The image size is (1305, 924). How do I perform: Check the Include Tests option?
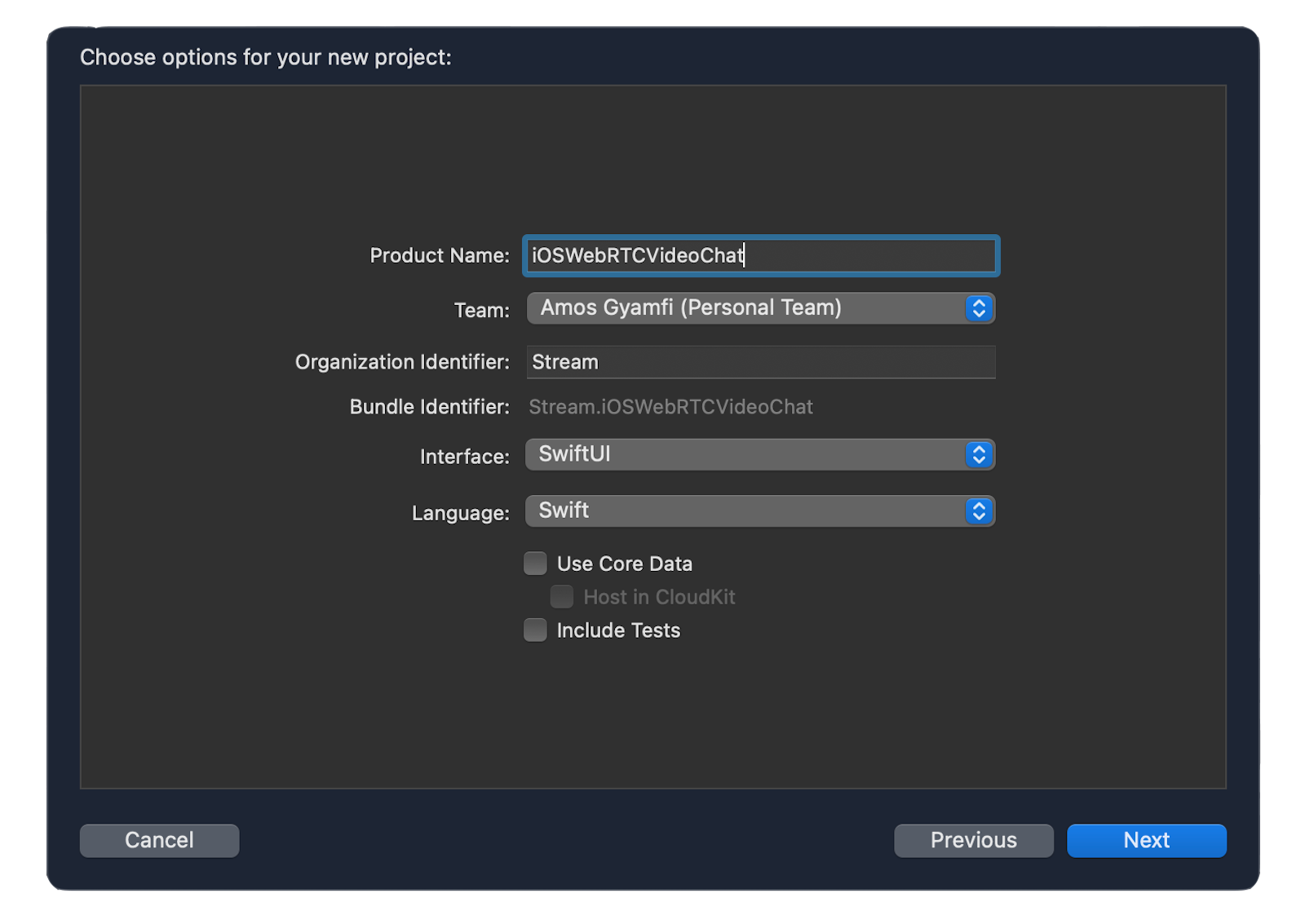point(535,630)
